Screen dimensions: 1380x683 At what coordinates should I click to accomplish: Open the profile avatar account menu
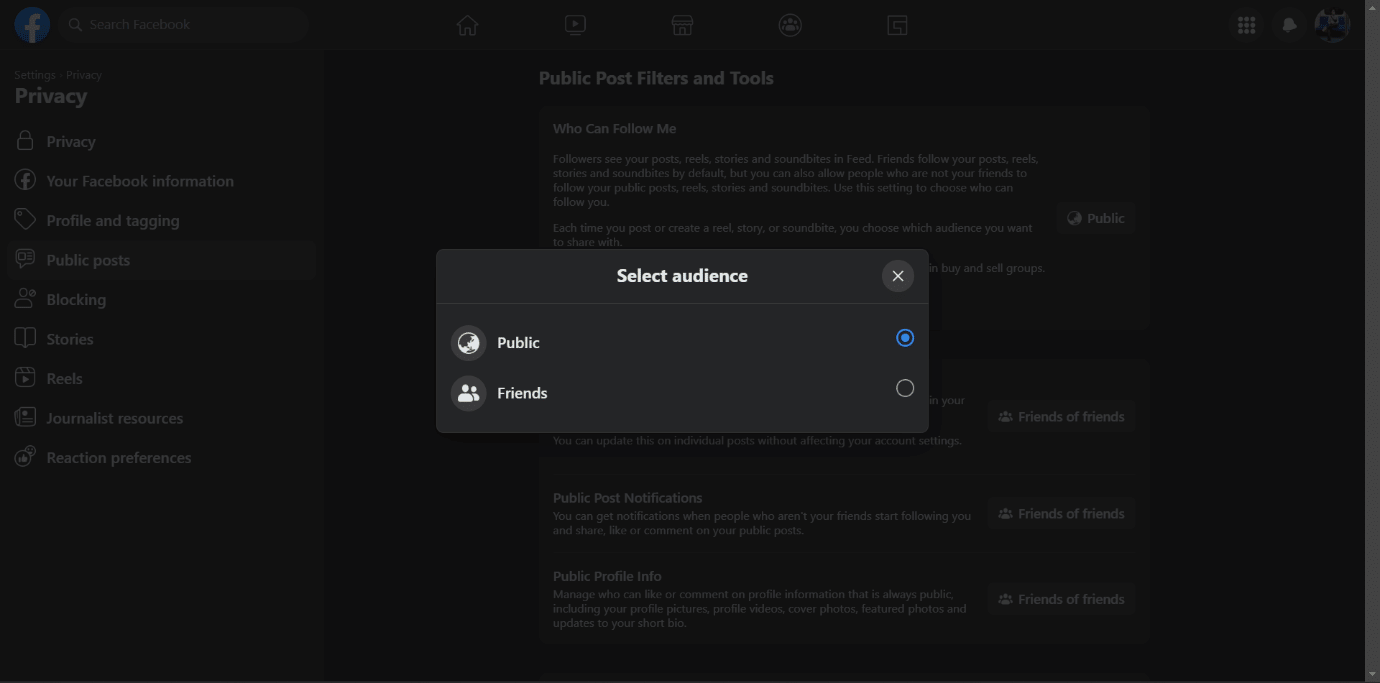(x=1332, y=26)
